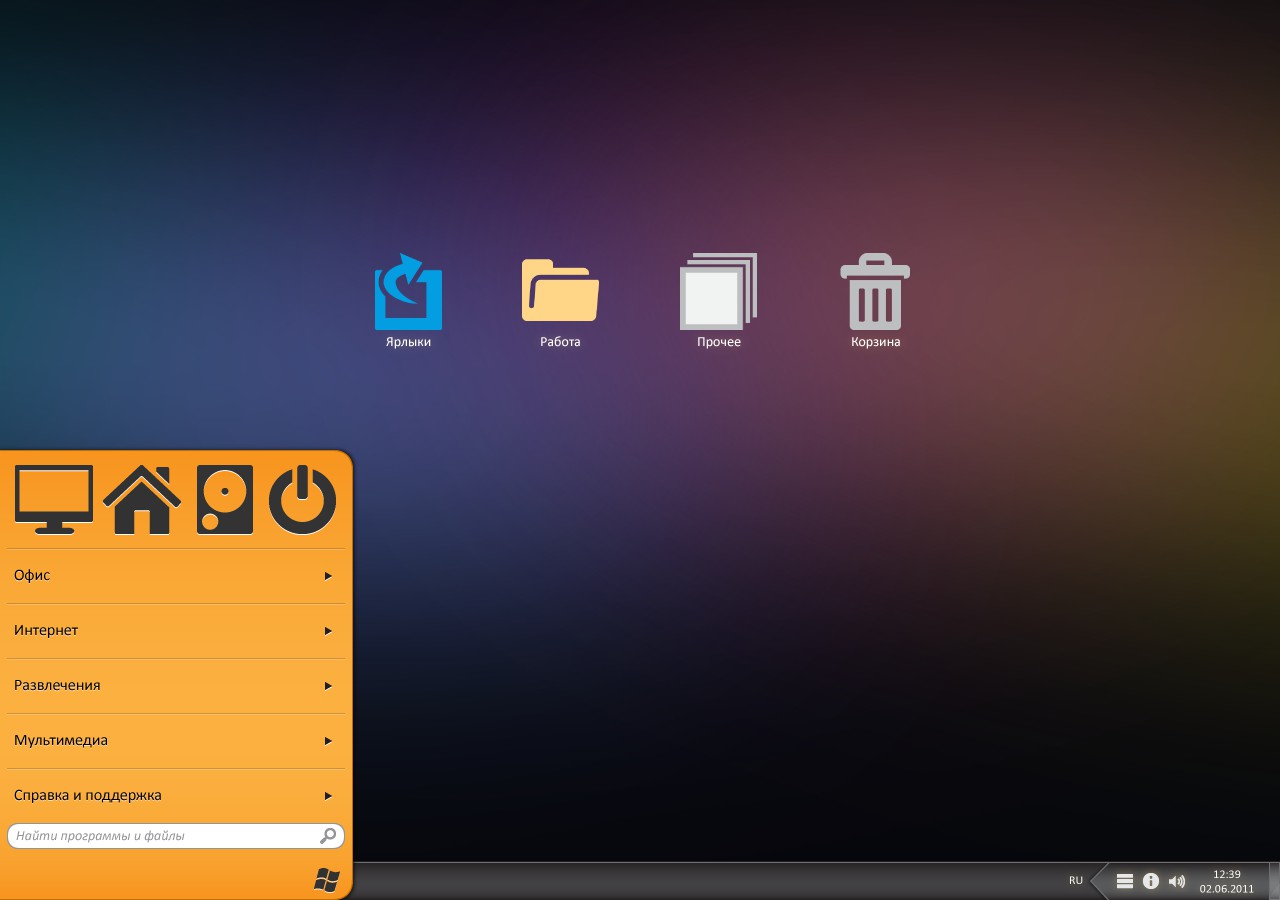This screenshot has width=1280, height=900.
Task: Select the Работа label text
Action: point(560,342)
